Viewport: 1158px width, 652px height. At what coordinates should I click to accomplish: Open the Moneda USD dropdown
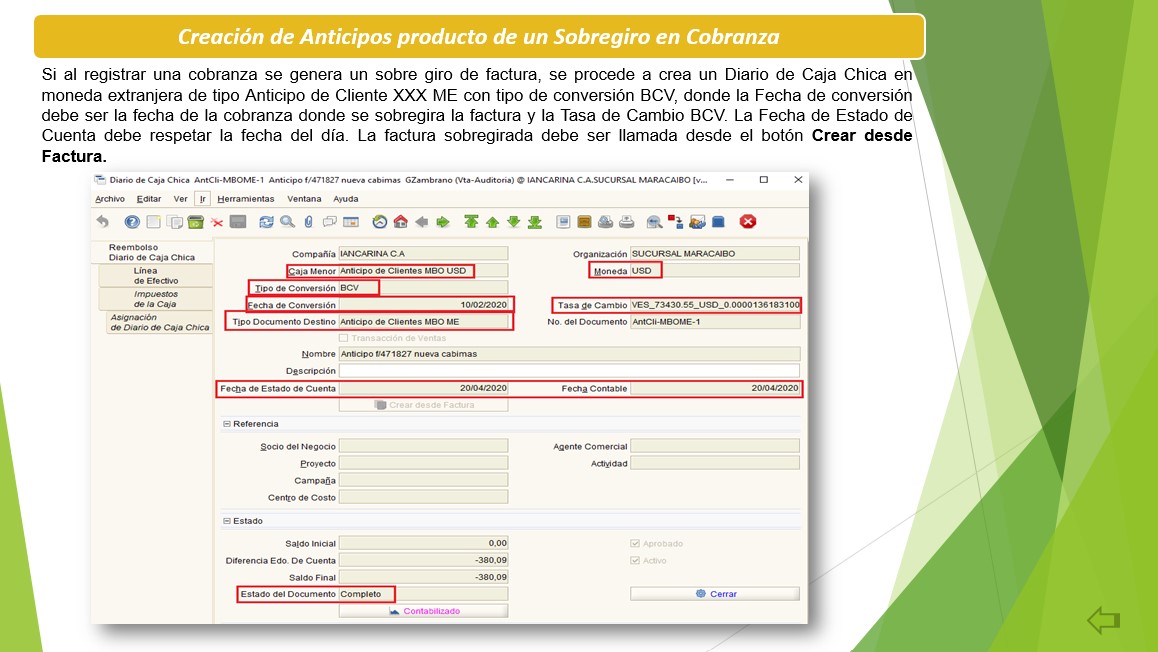(715, 271)
